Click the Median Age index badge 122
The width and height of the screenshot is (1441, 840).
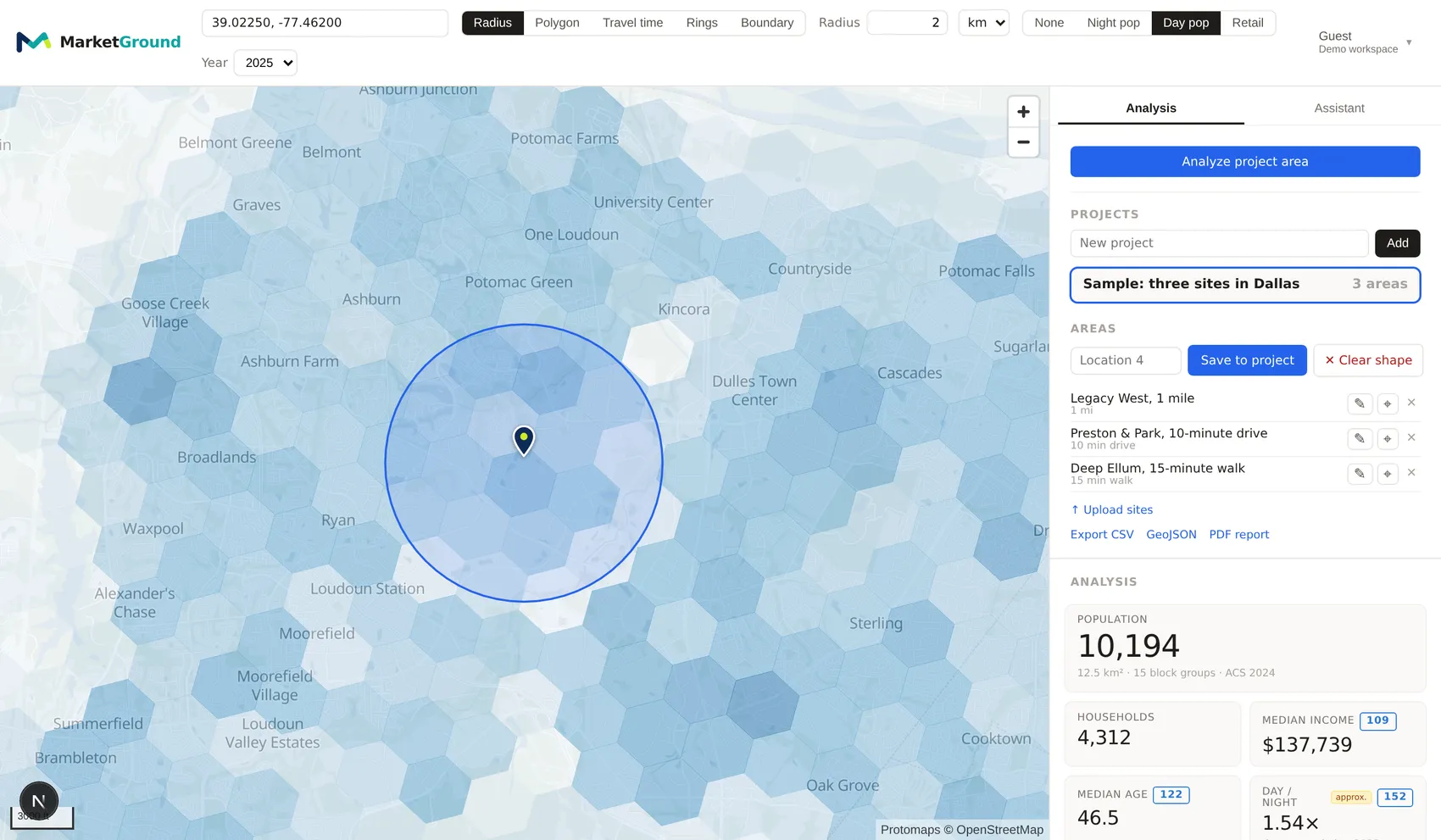coord(1171,795)
